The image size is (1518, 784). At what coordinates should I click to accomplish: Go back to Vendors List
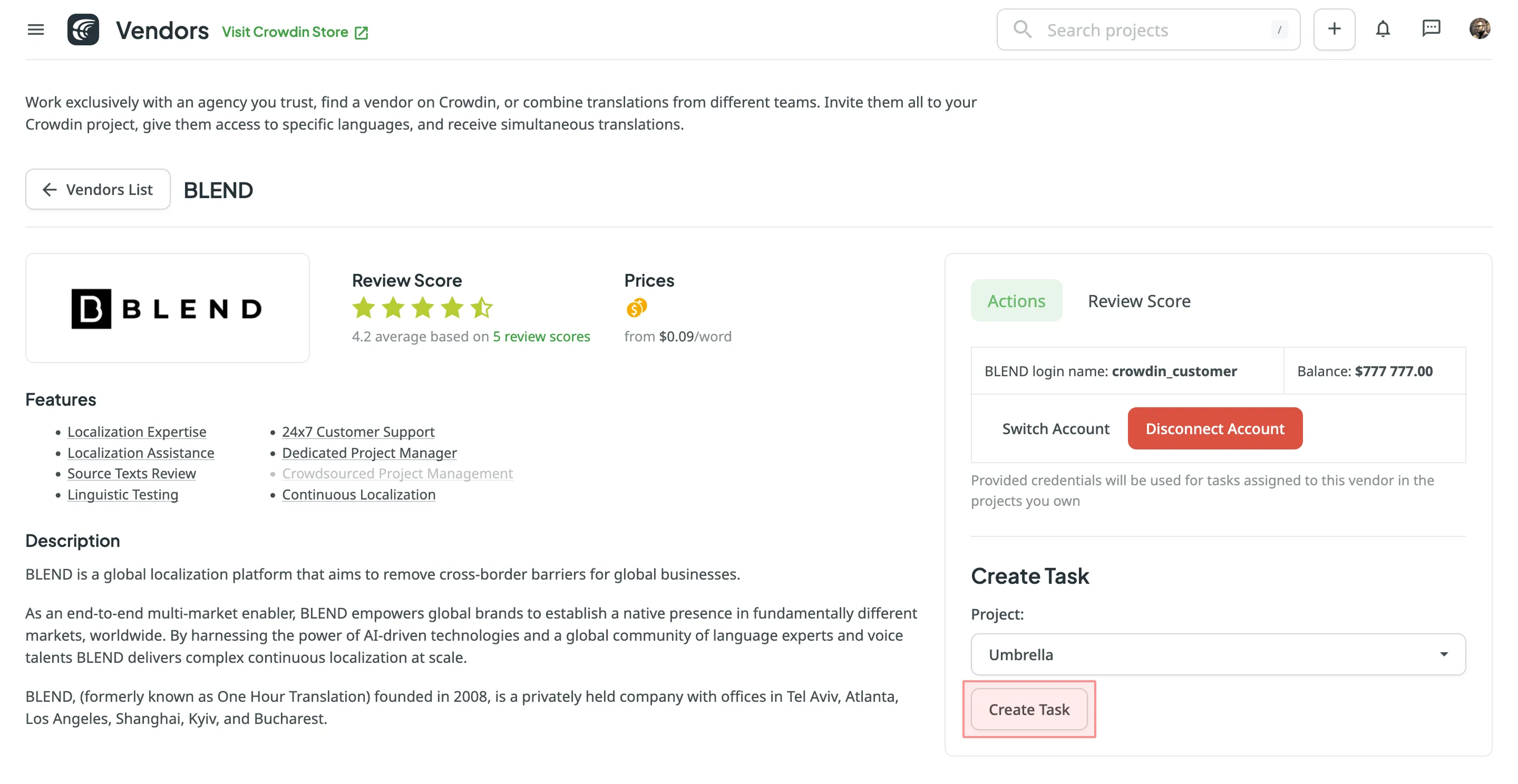pyautogui.click(x=98, y=190)
